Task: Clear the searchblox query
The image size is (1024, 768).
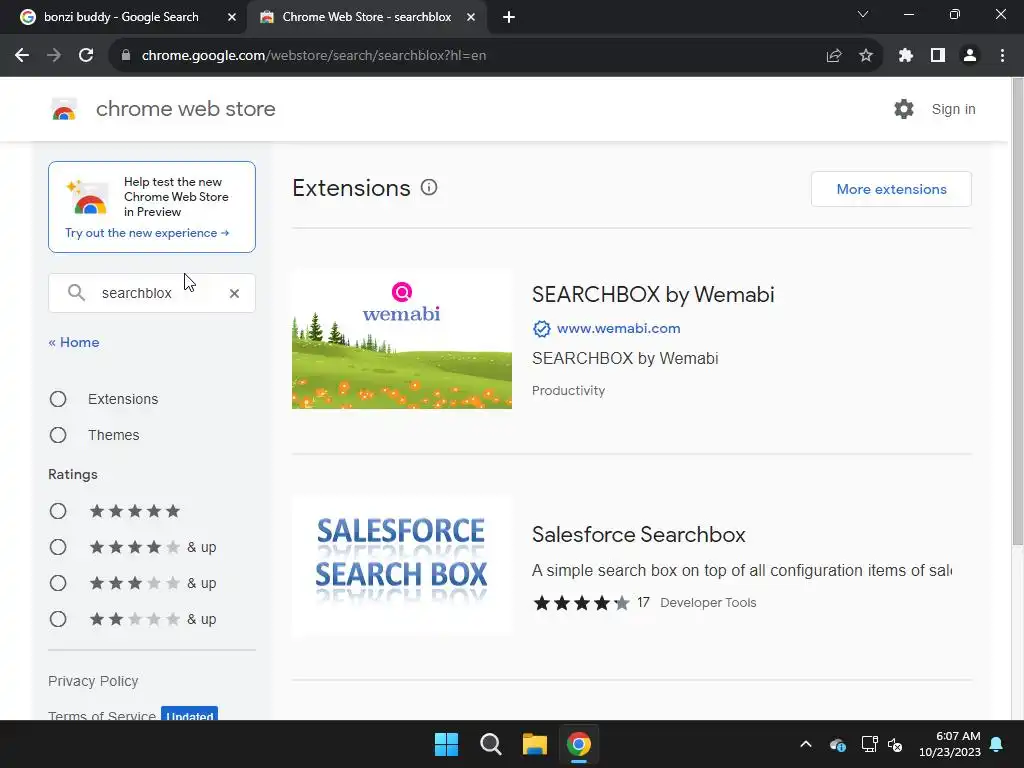Action: 234,293
